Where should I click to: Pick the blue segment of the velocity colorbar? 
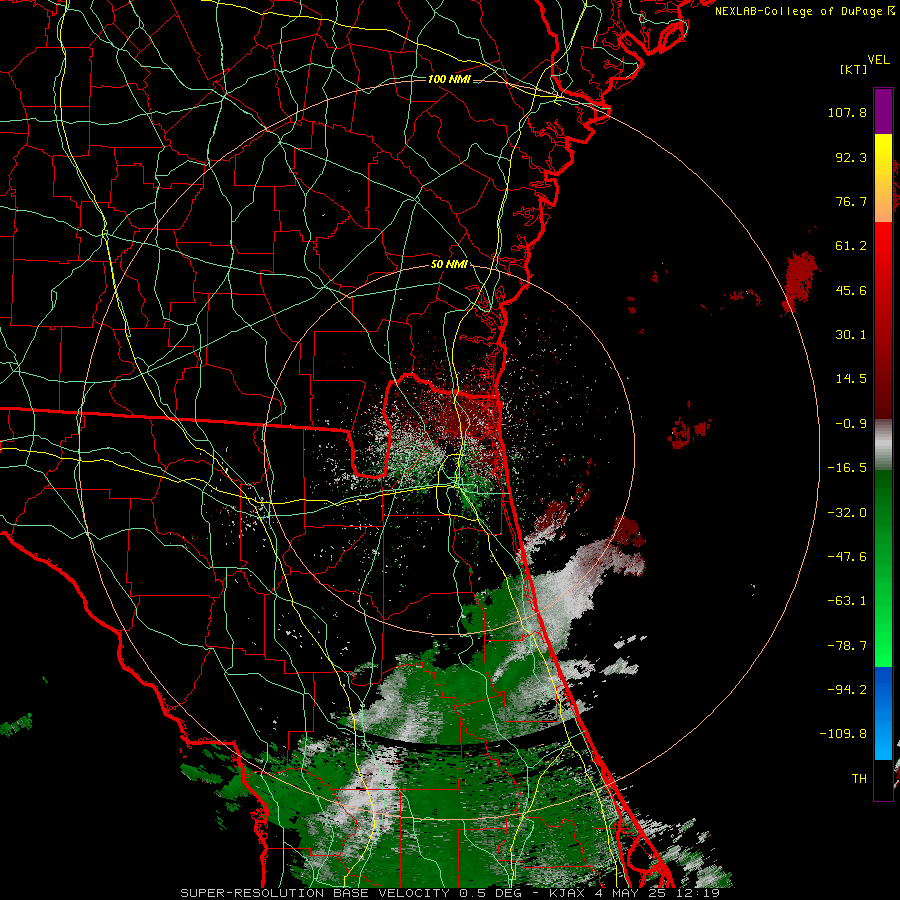click(x=883, y=713)
